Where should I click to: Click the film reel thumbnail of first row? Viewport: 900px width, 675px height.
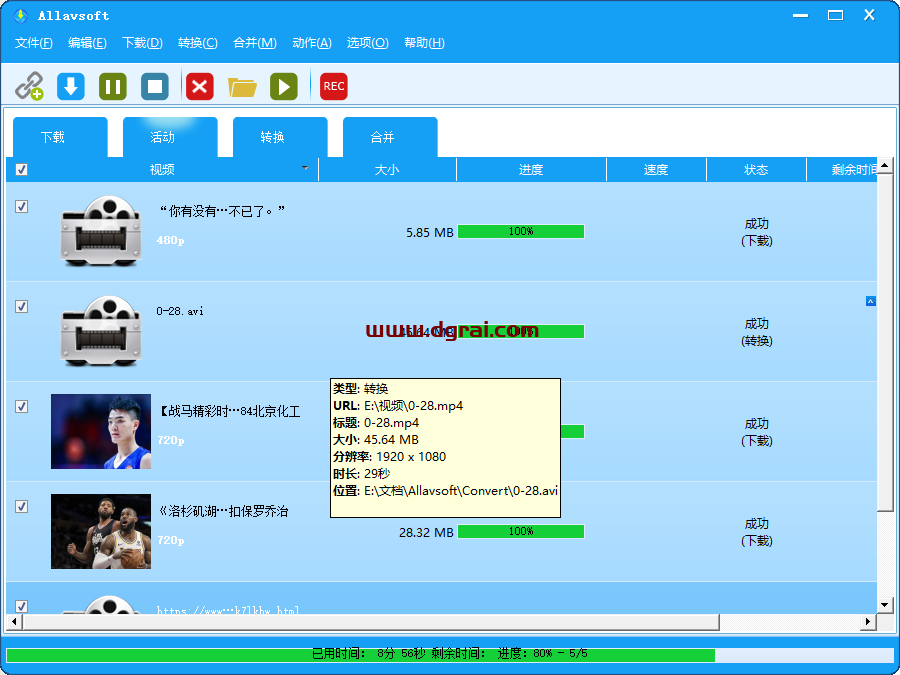[101, 231]
